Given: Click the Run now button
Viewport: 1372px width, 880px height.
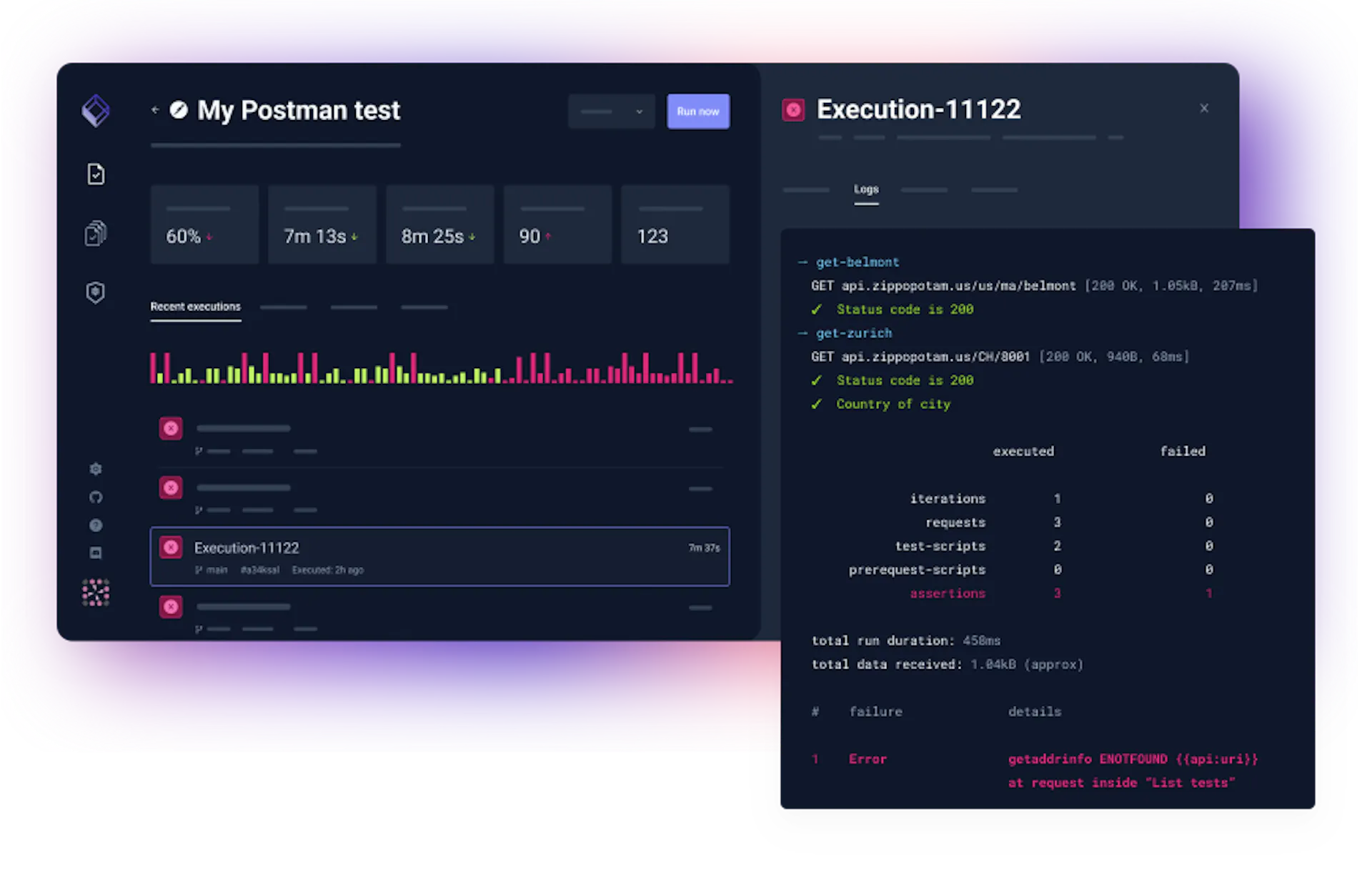Looking at the screenshot, I should [698, 112].
